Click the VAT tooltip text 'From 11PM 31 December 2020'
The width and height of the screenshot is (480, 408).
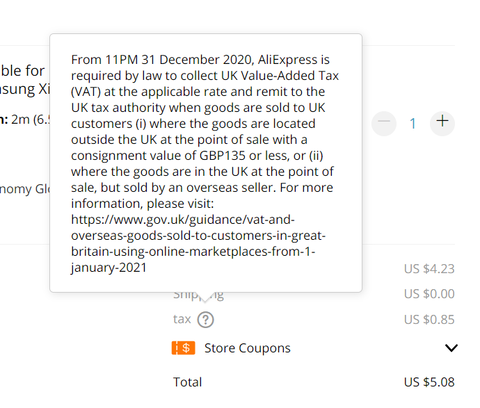[x=162, y=60]
